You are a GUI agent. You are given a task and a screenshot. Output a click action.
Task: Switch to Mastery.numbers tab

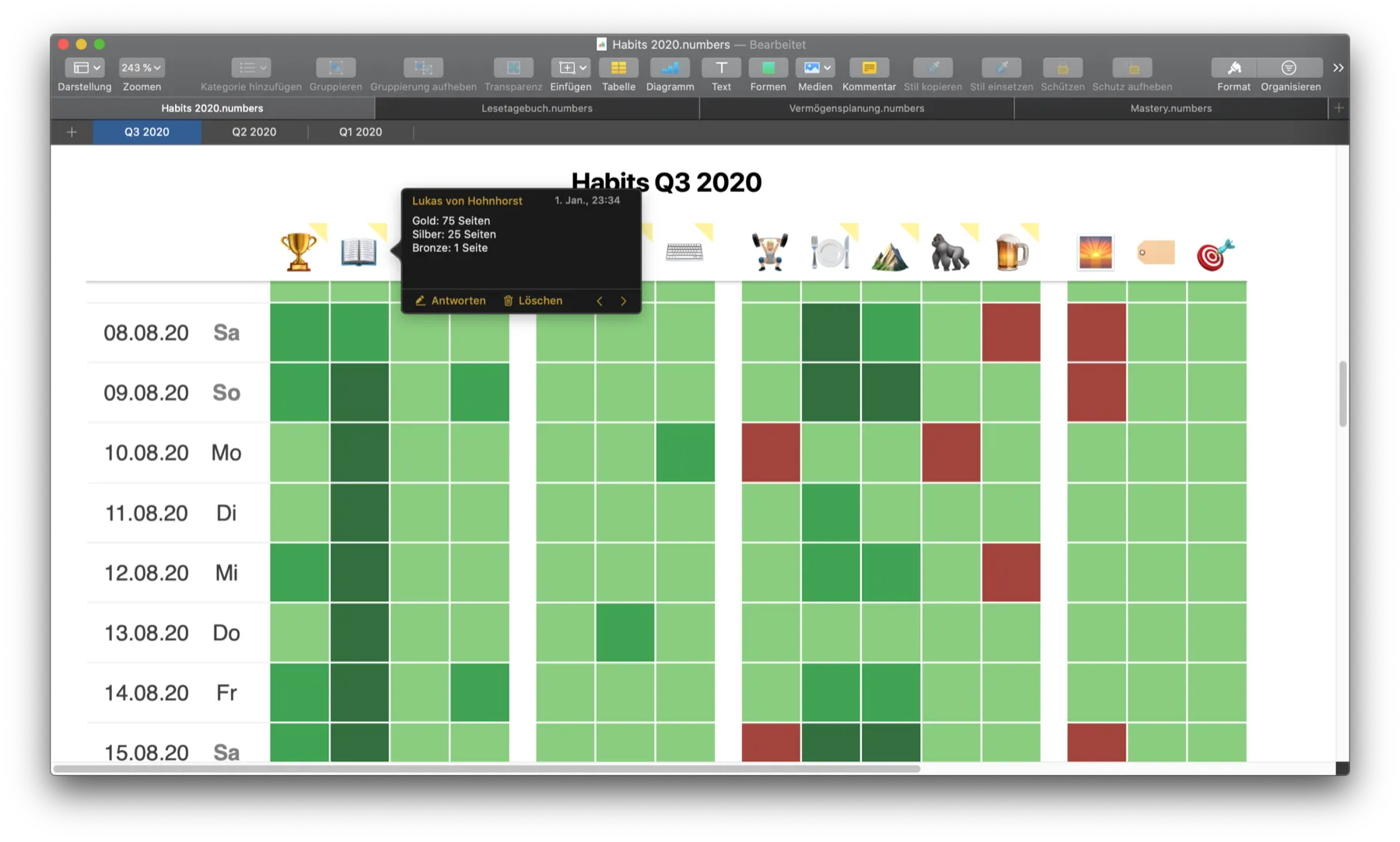click(x=1171, y=108)
